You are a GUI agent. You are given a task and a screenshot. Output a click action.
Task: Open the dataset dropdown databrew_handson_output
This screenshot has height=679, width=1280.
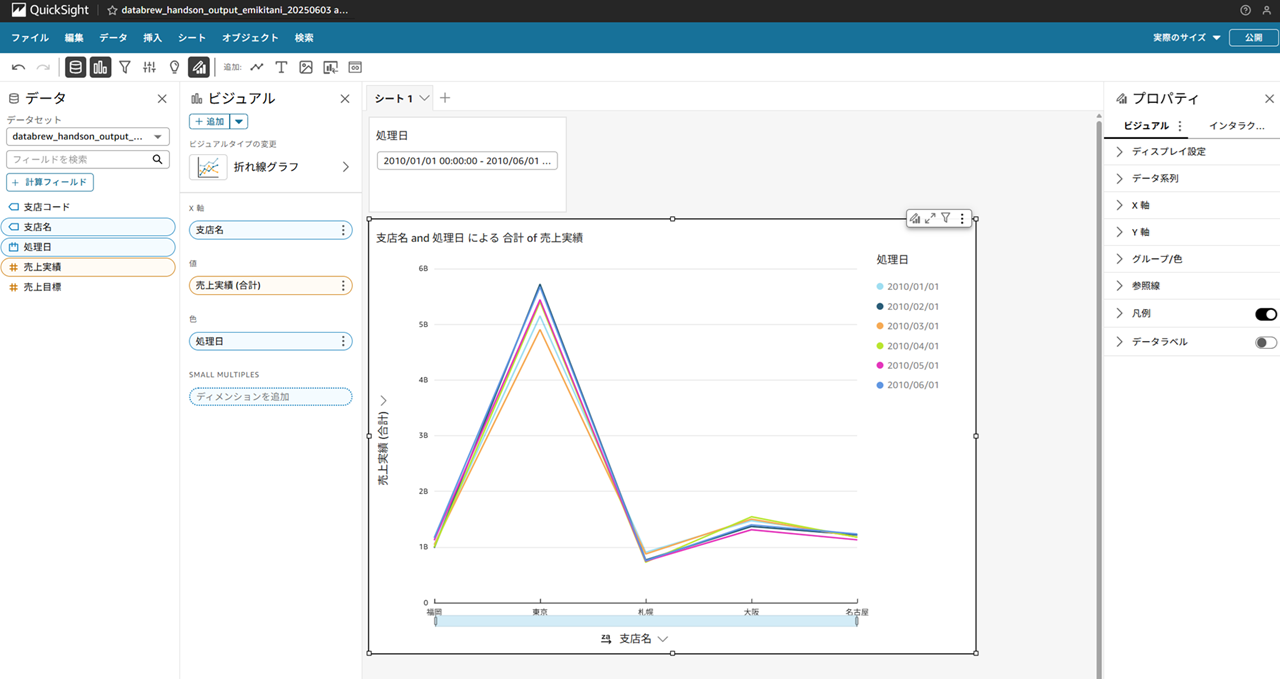coord(88,136)
